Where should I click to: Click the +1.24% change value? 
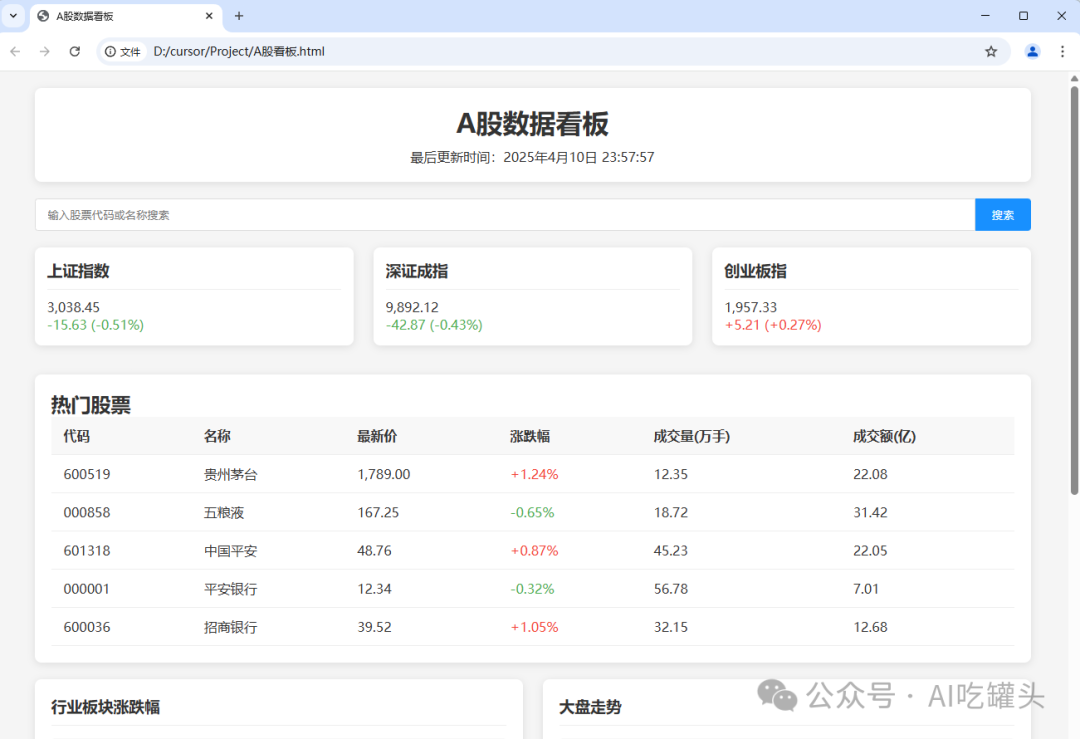(534, 475)
